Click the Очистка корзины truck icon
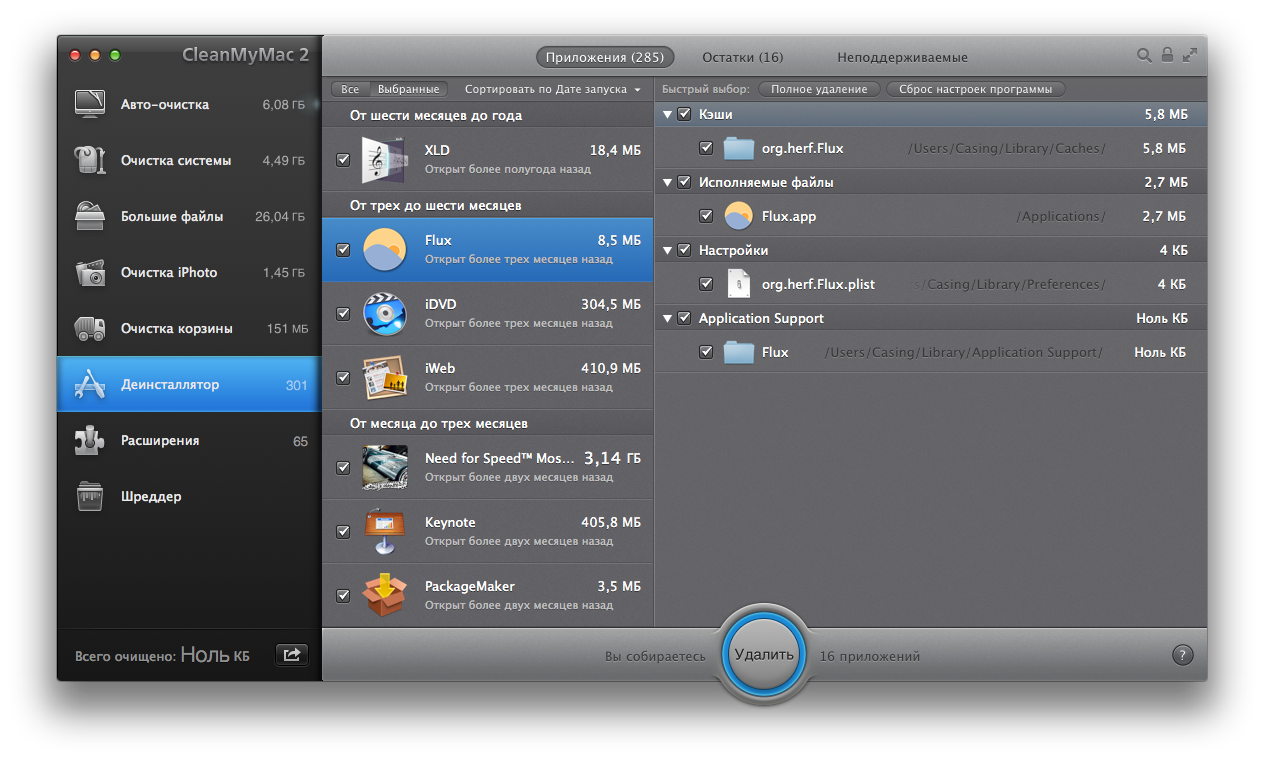The height and width of the screenshot is (760, 1264). tap(90, 328)
